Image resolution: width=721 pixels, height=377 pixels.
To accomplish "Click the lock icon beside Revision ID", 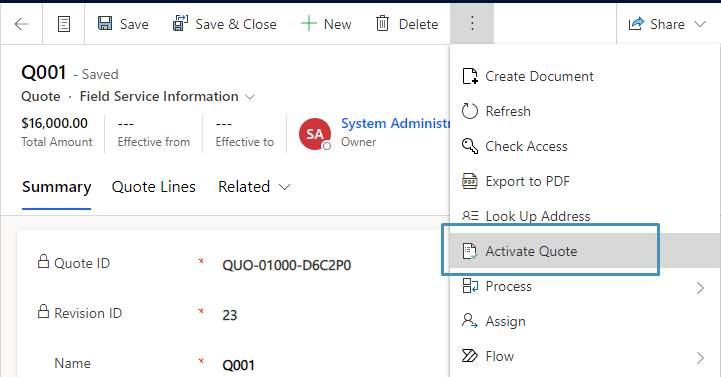I will 43,311.
